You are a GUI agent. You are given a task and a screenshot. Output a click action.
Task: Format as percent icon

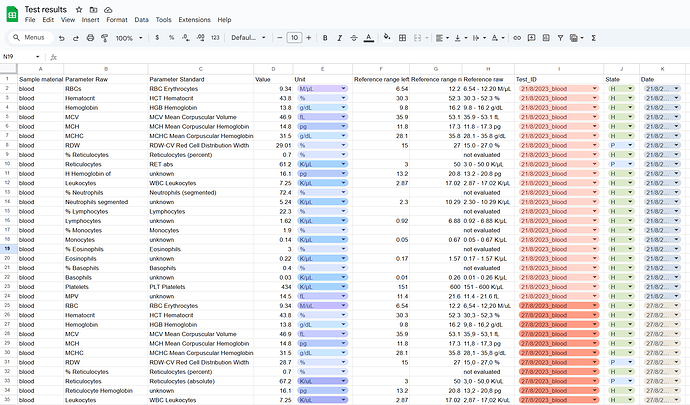(x=171, y=38)
